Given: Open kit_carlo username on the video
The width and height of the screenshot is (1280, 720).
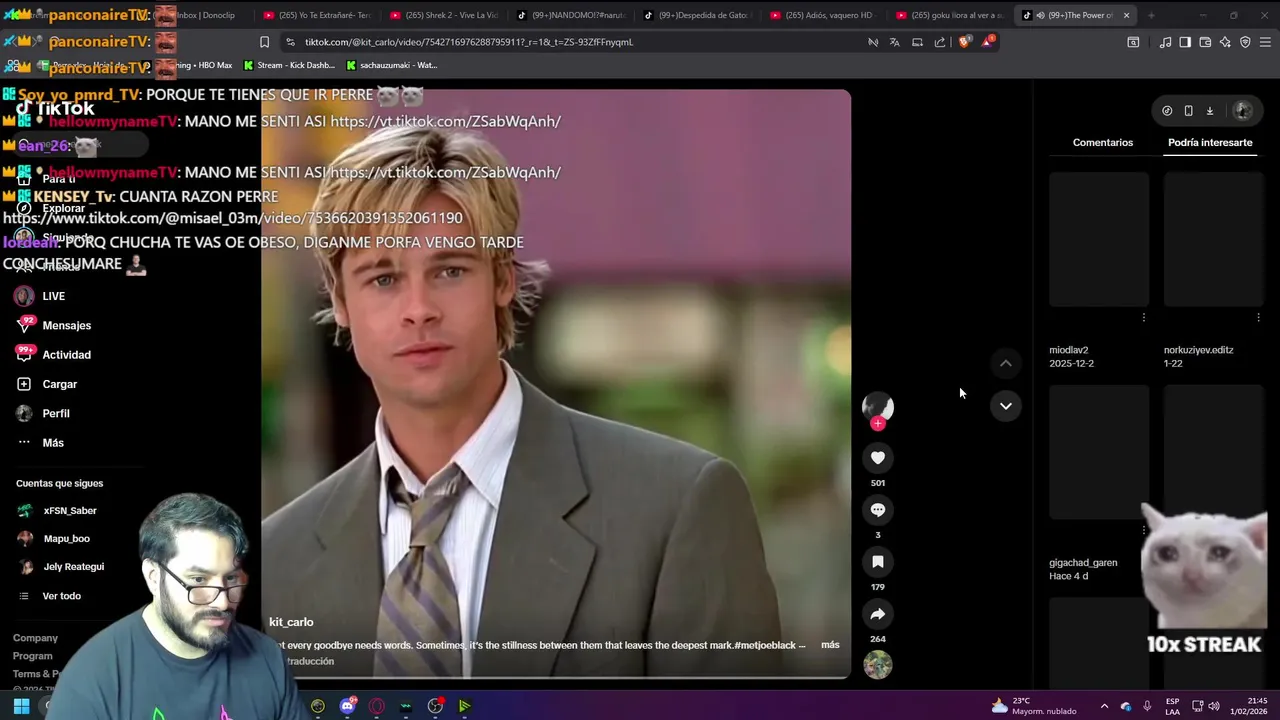Looking at the screenshot, I should point(291,622).
